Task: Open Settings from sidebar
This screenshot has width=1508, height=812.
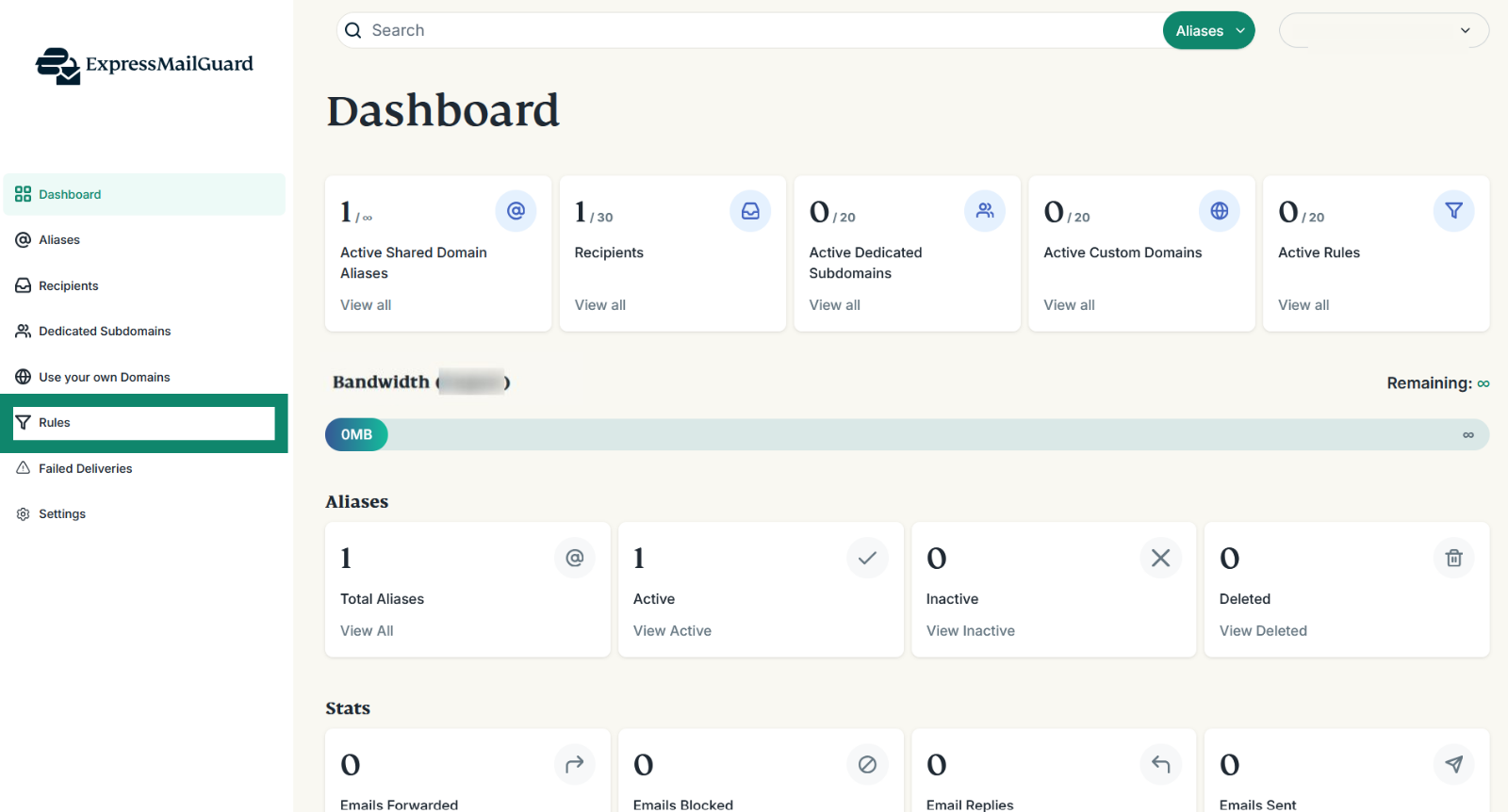Action: (x=144, y=513)
